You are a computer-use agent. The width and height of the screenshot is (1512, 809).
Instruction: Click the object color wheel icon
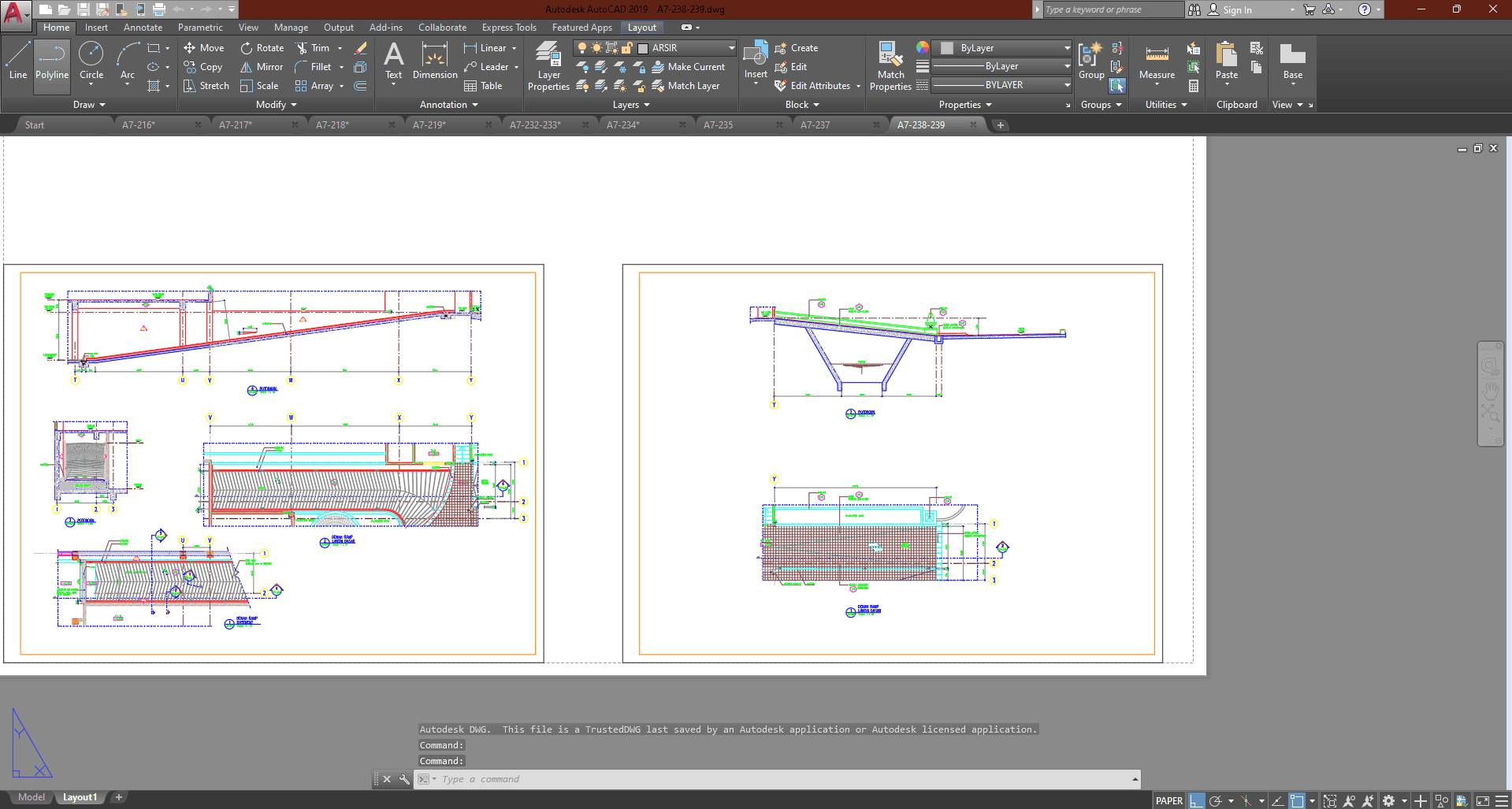tap(923, 48)
